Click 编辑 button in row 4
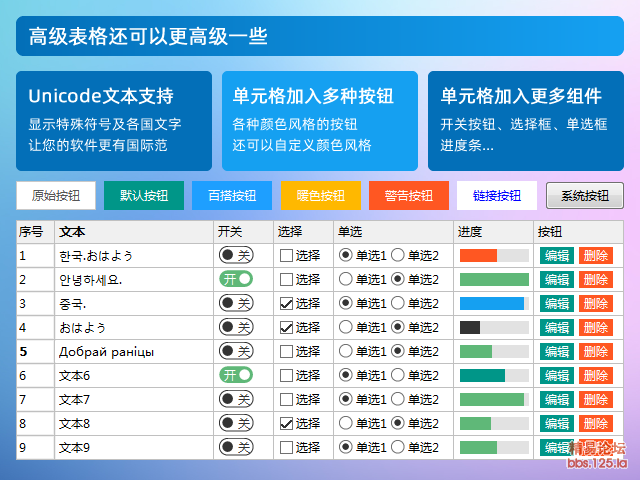The image size is (640, 480). point(557,327)
